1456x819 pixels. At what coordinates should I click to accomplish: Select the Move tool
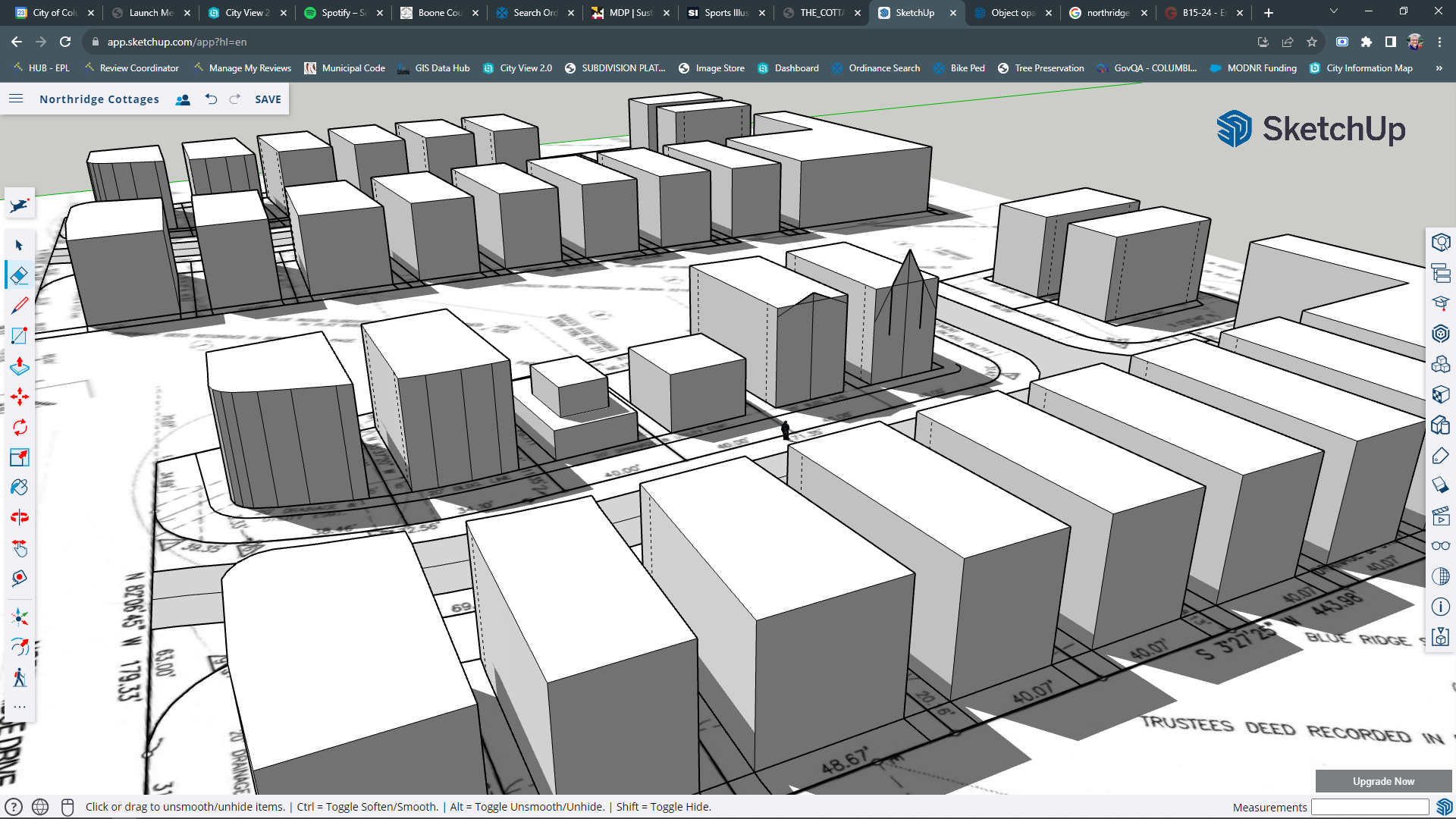(x=19, y=397)
